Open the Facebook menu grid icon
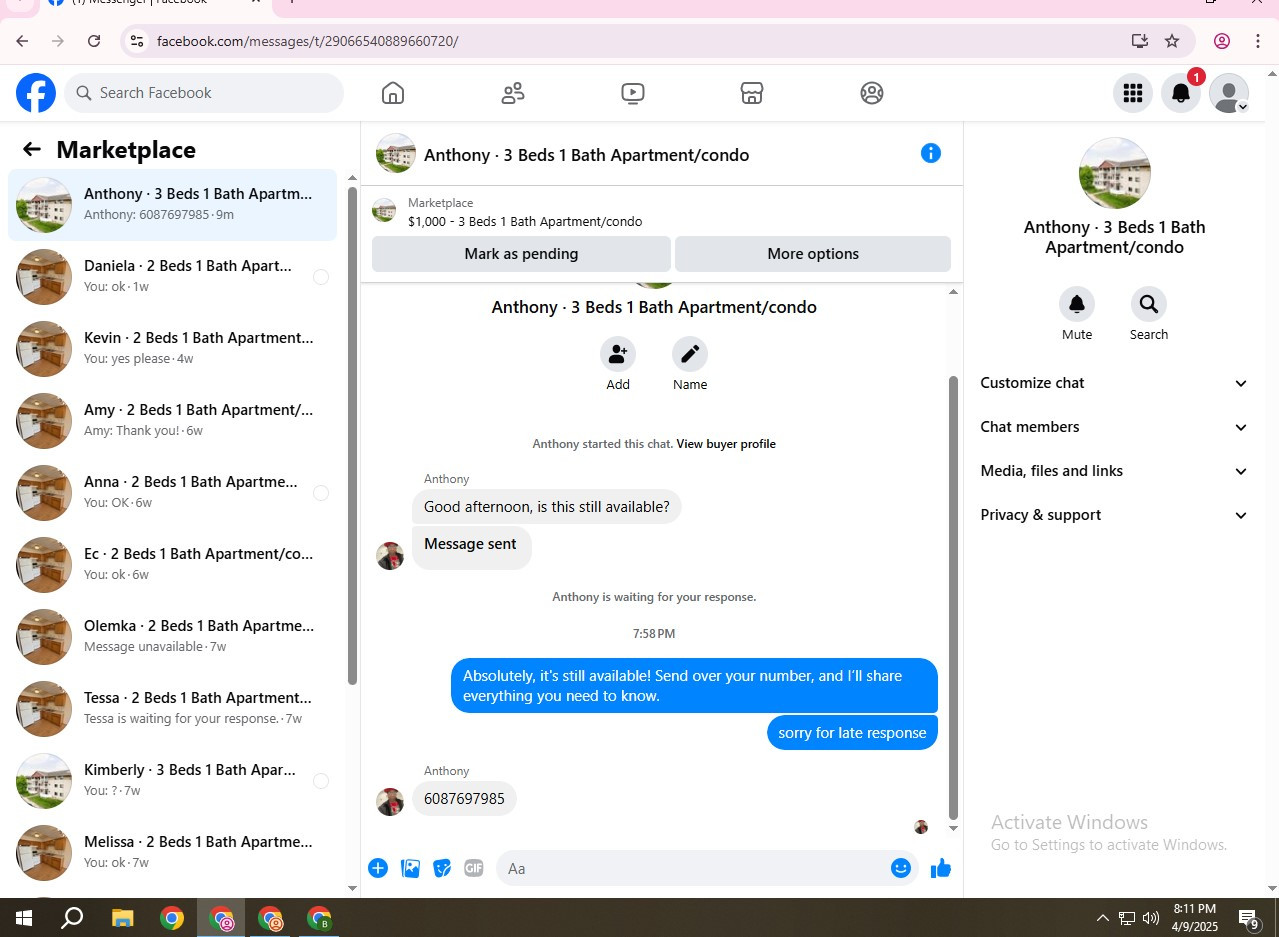 1133,93
